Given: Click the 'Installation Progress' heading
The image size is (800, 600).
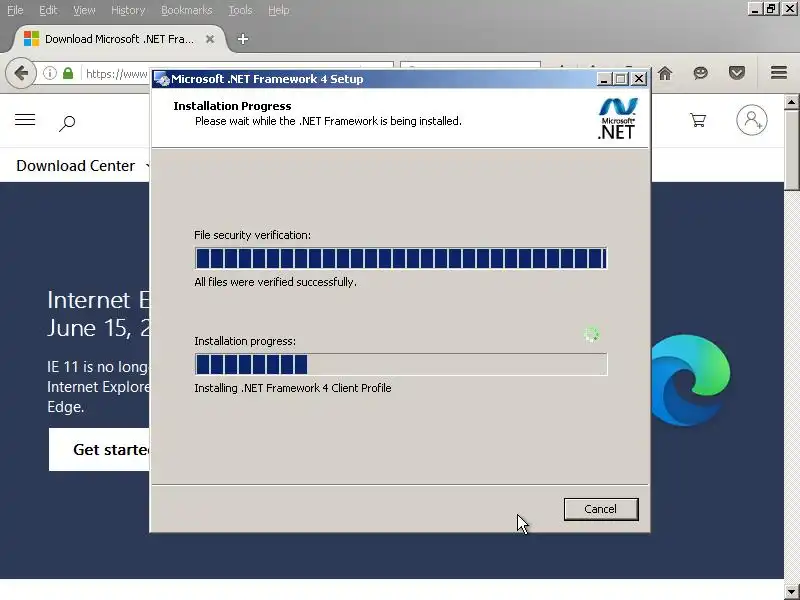Looking at the screenshot, I should click(232, 106).
